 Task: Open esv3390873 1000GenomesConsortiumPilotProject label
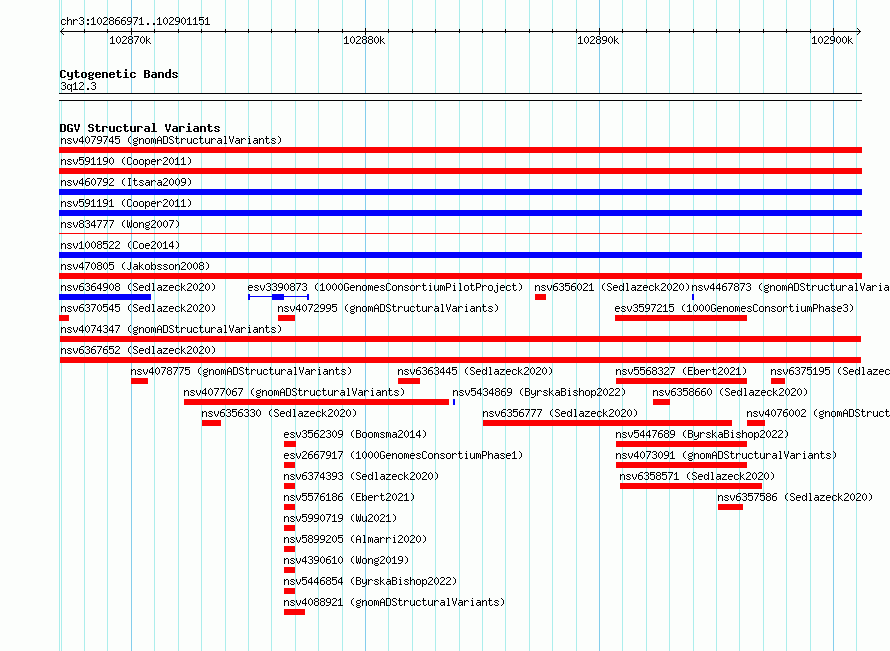(385, 287)
